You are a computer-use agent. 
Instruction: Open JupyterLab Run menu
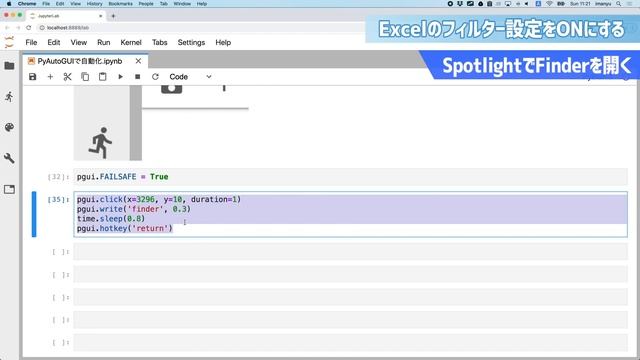click(104, 42)
